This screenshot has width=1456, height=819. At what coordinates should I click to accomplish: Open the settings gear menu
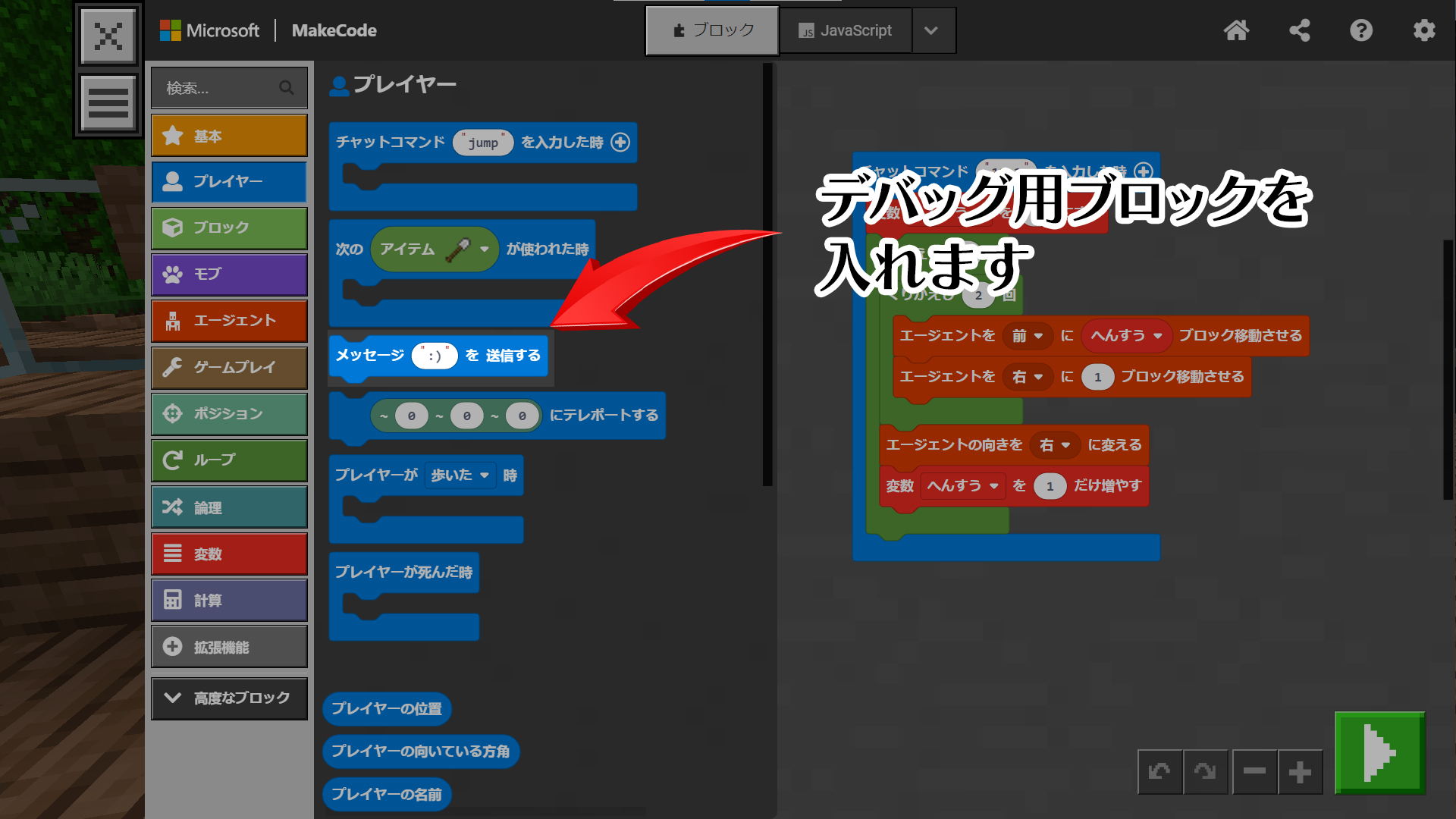pyautogui.click(x=1424, y=30)
